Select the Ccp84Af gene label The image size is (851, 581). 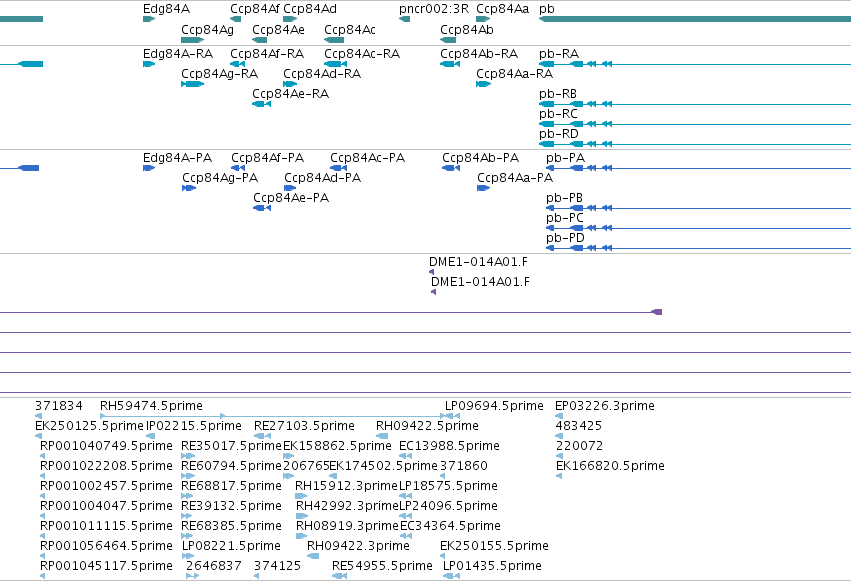click(x=255, y=9)
